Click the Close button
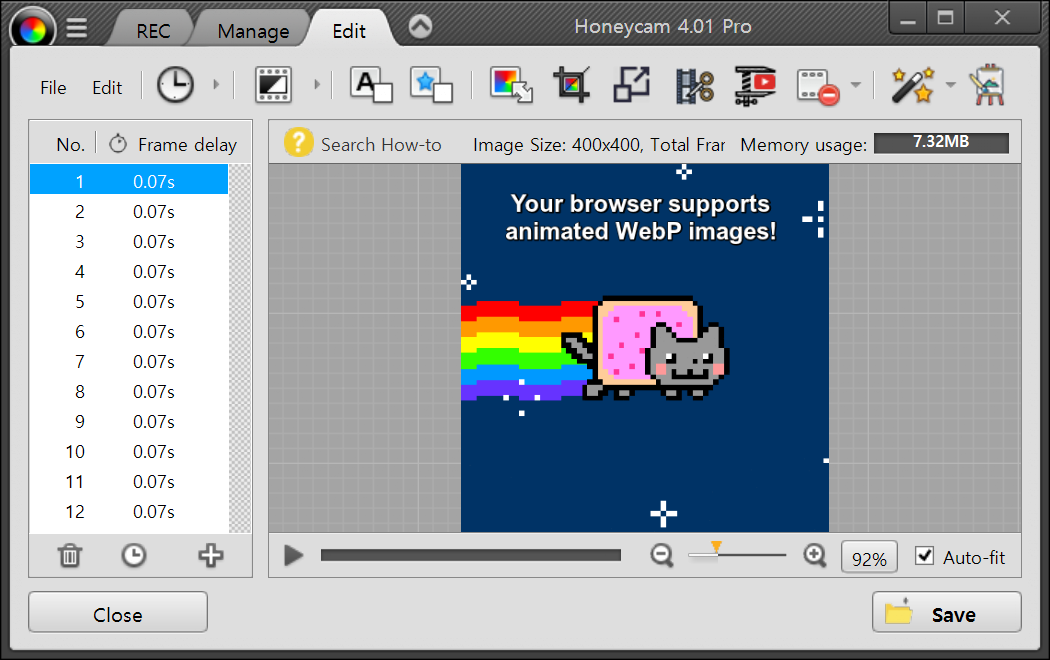1050x660 pixels. click(x=118, y=612)
